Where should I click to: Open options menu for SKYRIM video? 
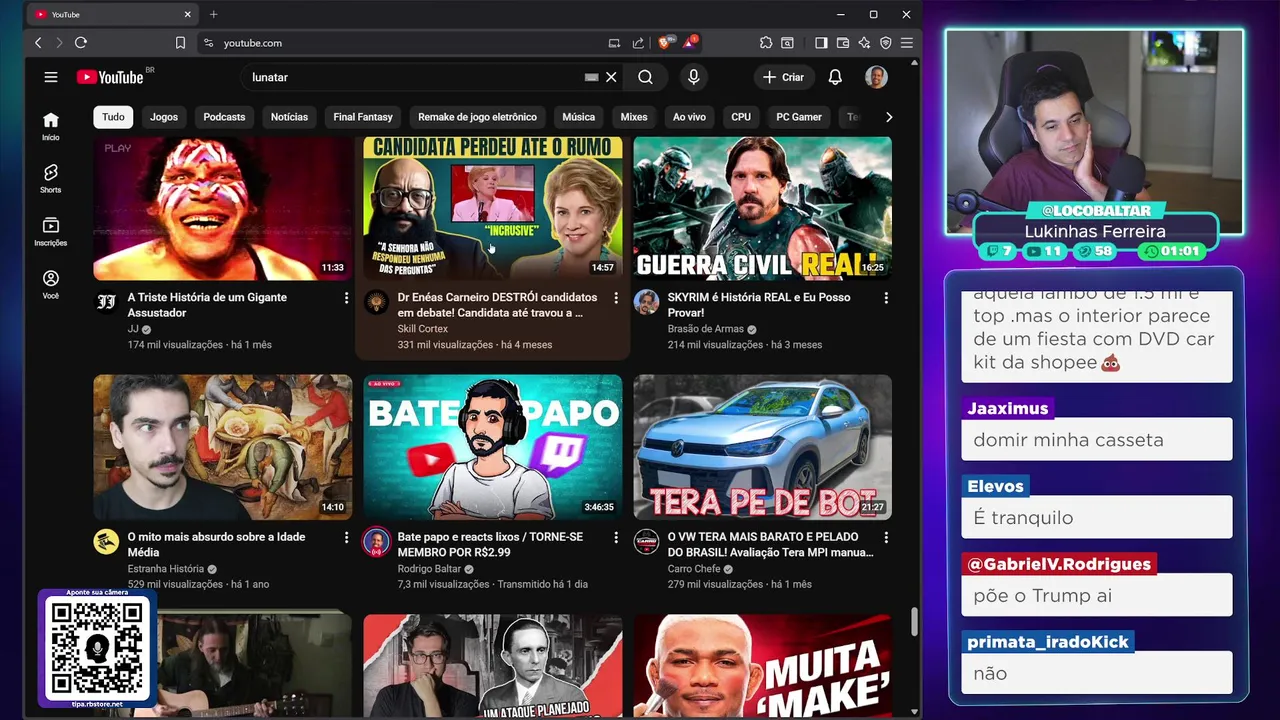886,298
